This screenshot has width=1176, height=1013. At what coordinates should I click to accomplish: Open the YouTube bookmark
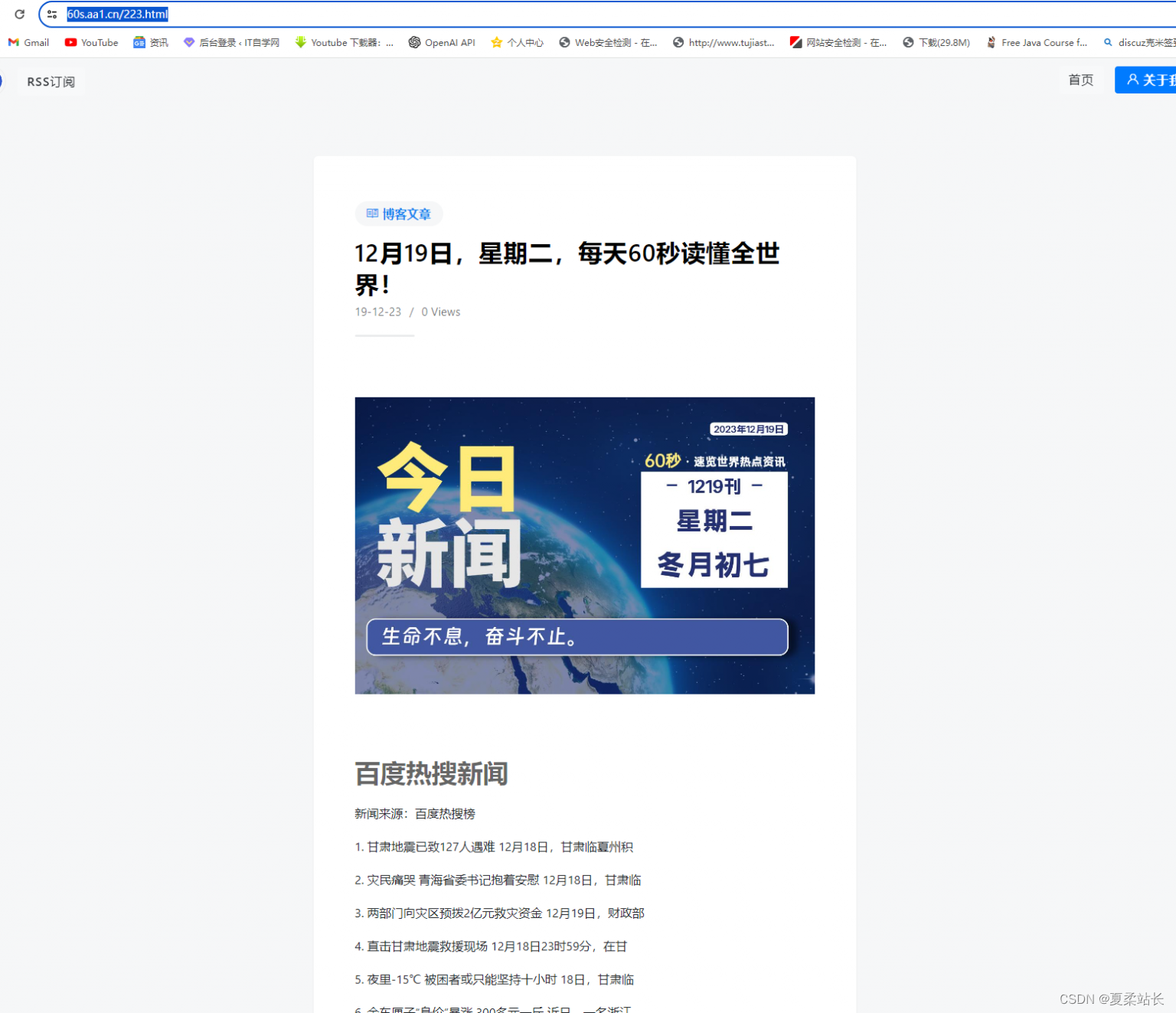[x=91, y=42]
